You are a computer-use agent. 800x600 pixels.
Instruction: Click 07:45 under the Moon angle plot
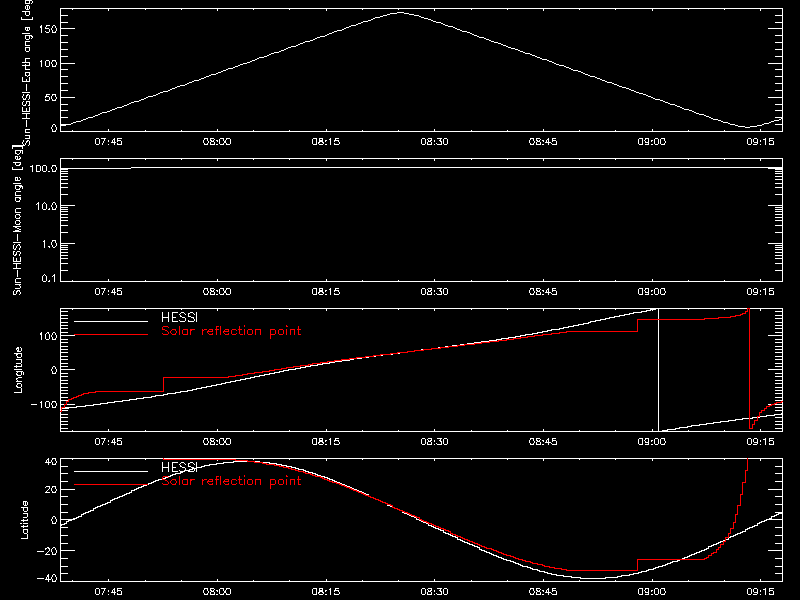click(x=108, y=292)
